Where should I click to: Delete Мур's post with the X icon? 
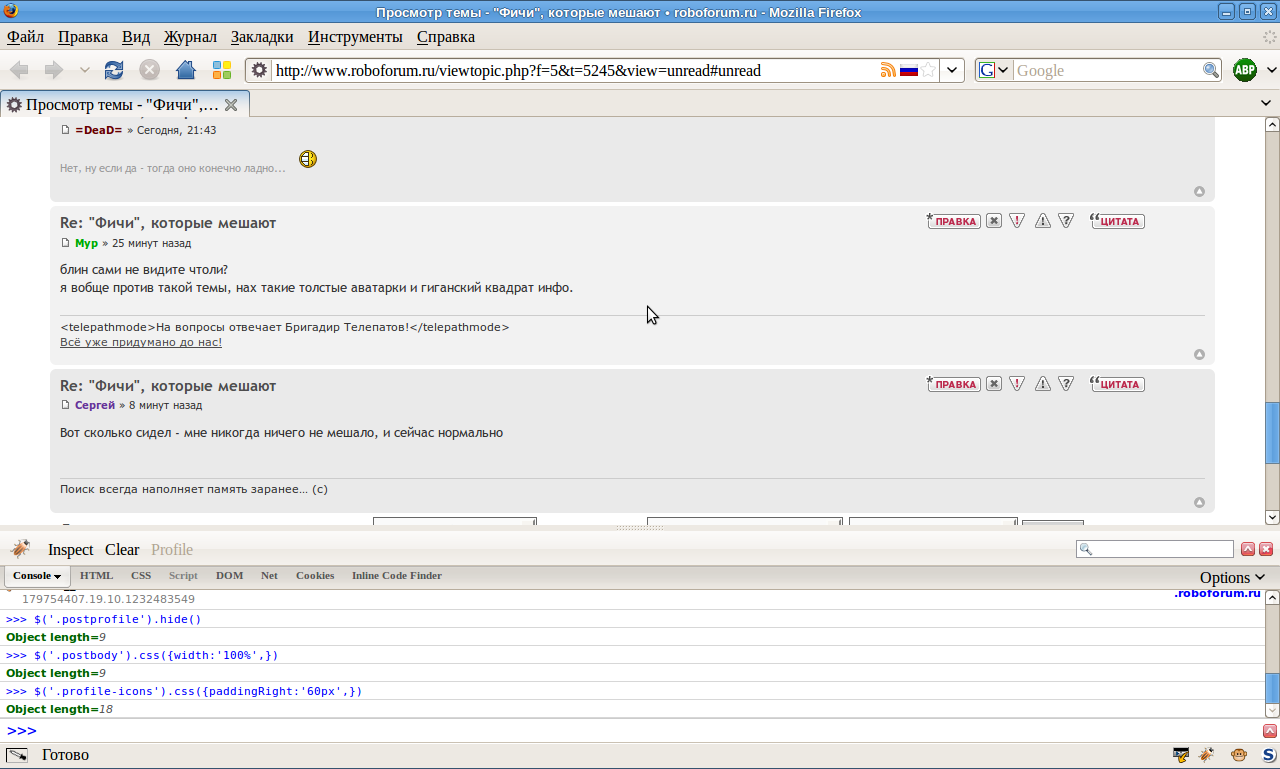(993, 221)
